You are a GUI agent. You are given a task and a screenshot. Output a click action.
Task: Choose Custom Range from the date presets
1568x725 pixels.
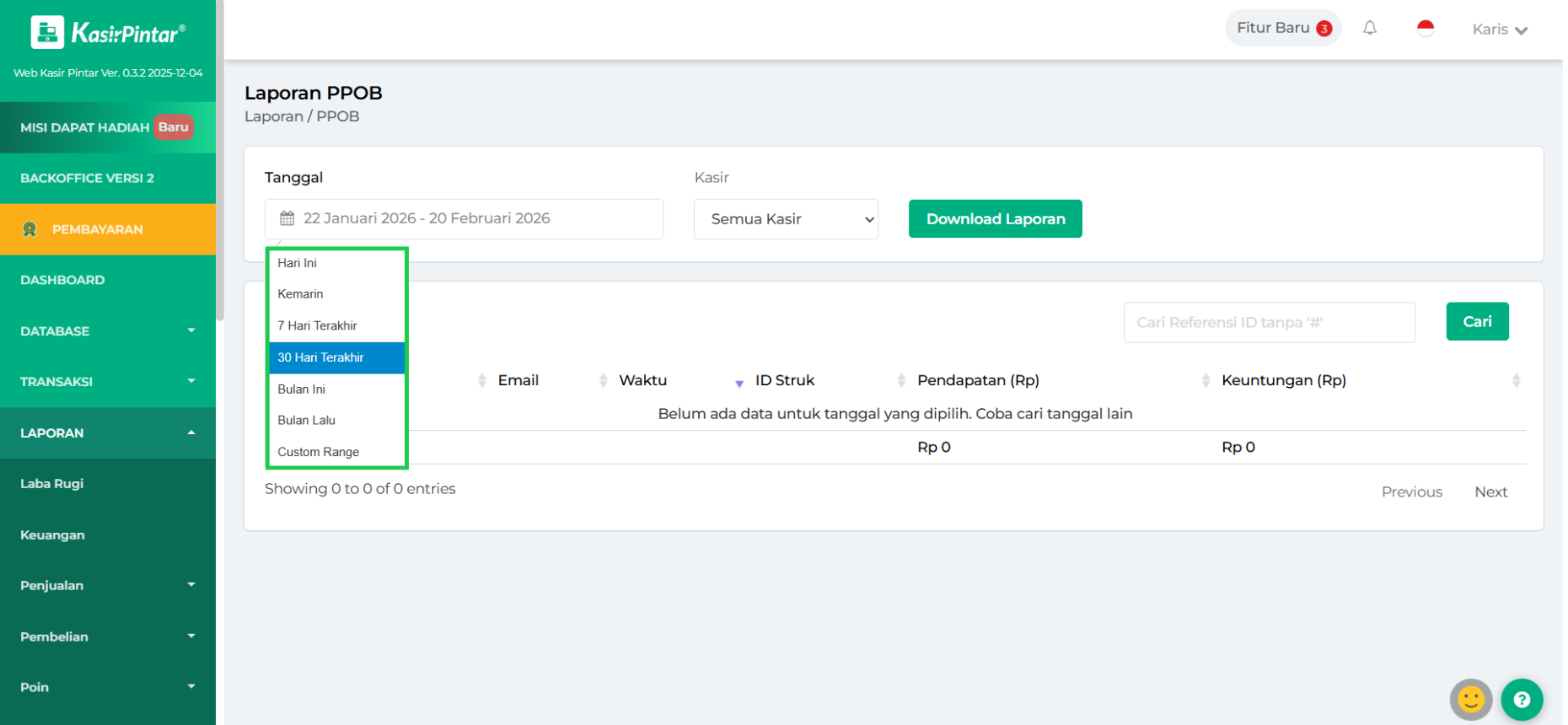(319, 452)
